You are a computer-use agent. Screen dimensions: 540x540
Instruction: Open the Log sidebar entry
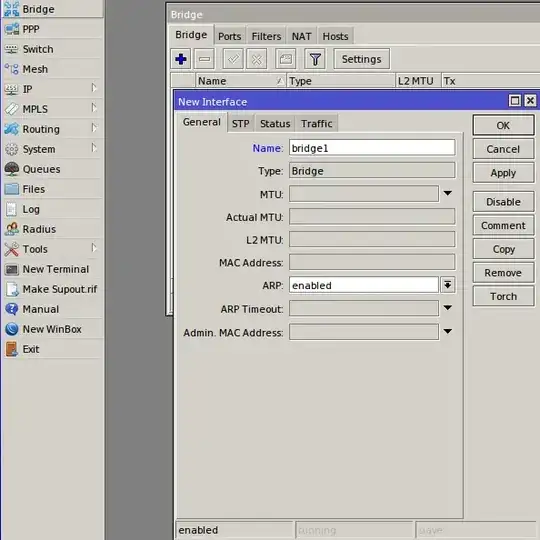52,209
